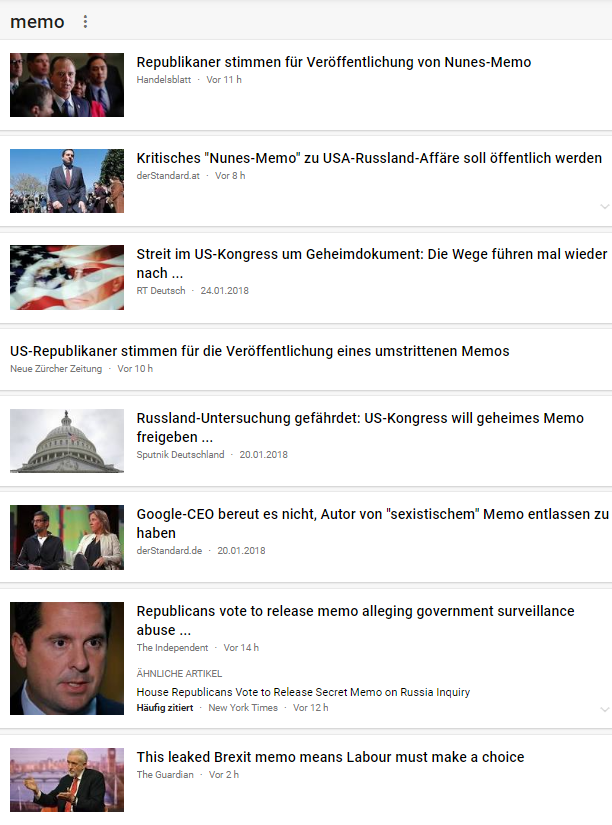The height and width of the screenshot is (825, 612).
Task: Click the large face thumbnail for The Independent
Action: click(x=67, y=658)
